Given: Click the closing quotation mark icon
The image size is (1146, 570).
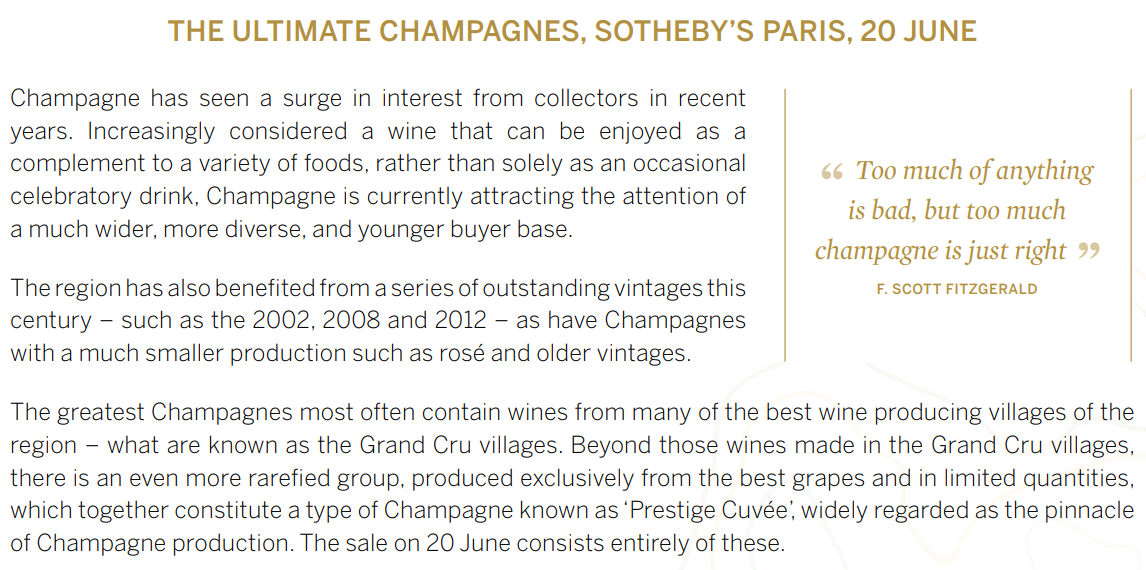Looking at the screenshot, I should 1089,251.
